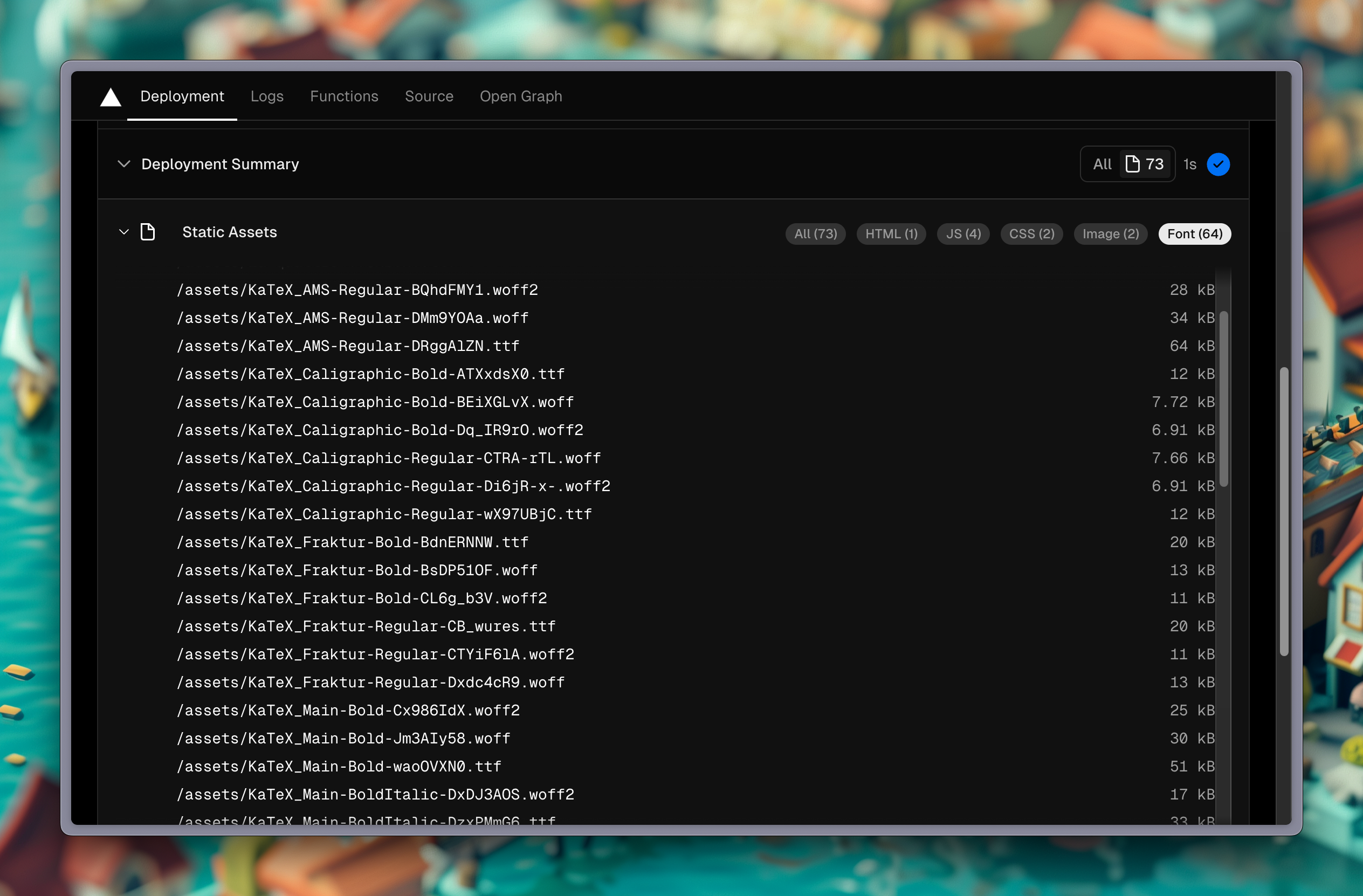Click the All summary button
The height and width of the screenshot is (896, 1363).
[x=1102, y=164]
